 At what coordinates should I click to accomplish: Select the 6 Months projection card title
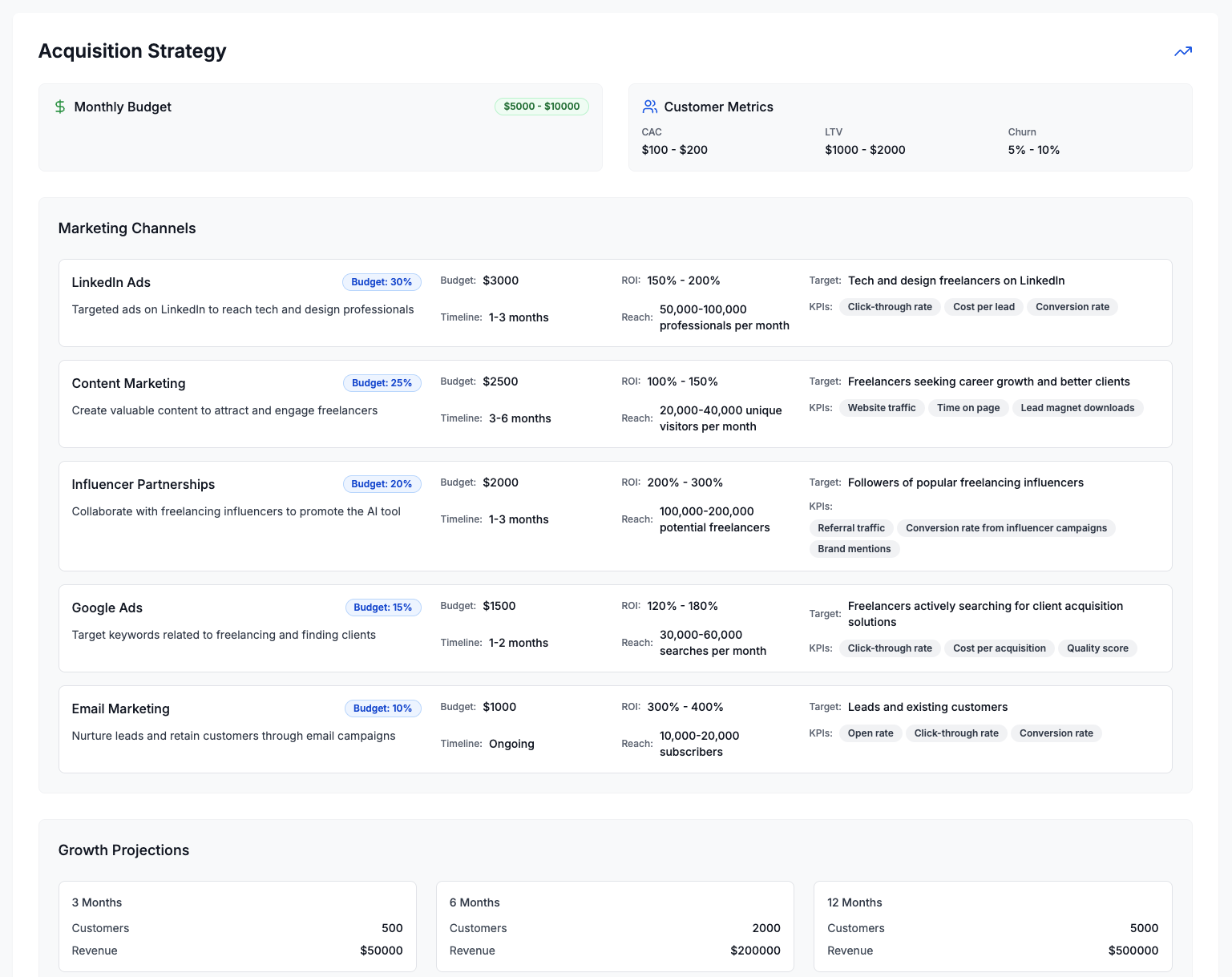point(475,902)
